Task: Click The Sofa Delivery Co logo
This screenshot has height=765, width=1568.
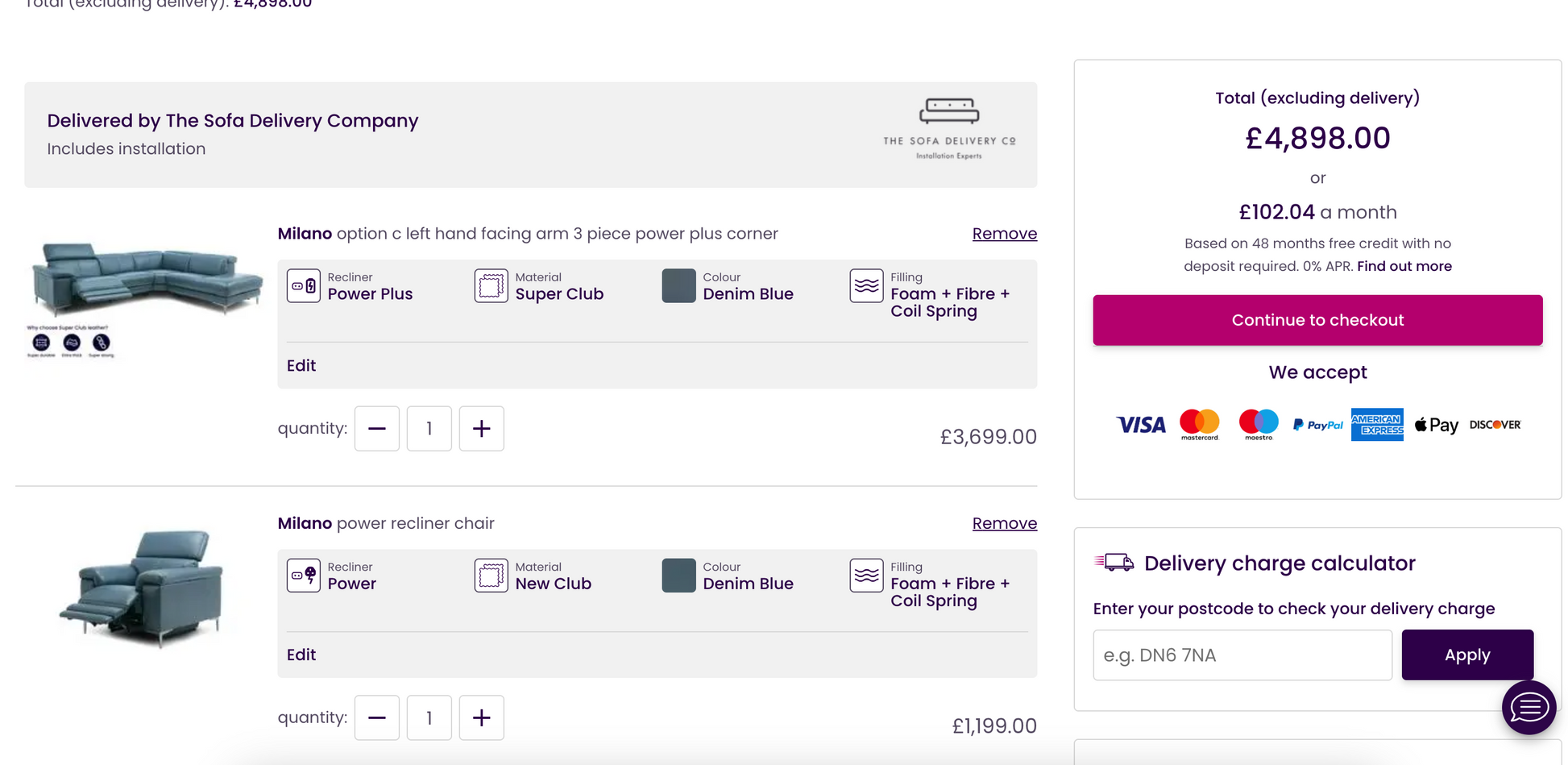Action: coord(949,129)
